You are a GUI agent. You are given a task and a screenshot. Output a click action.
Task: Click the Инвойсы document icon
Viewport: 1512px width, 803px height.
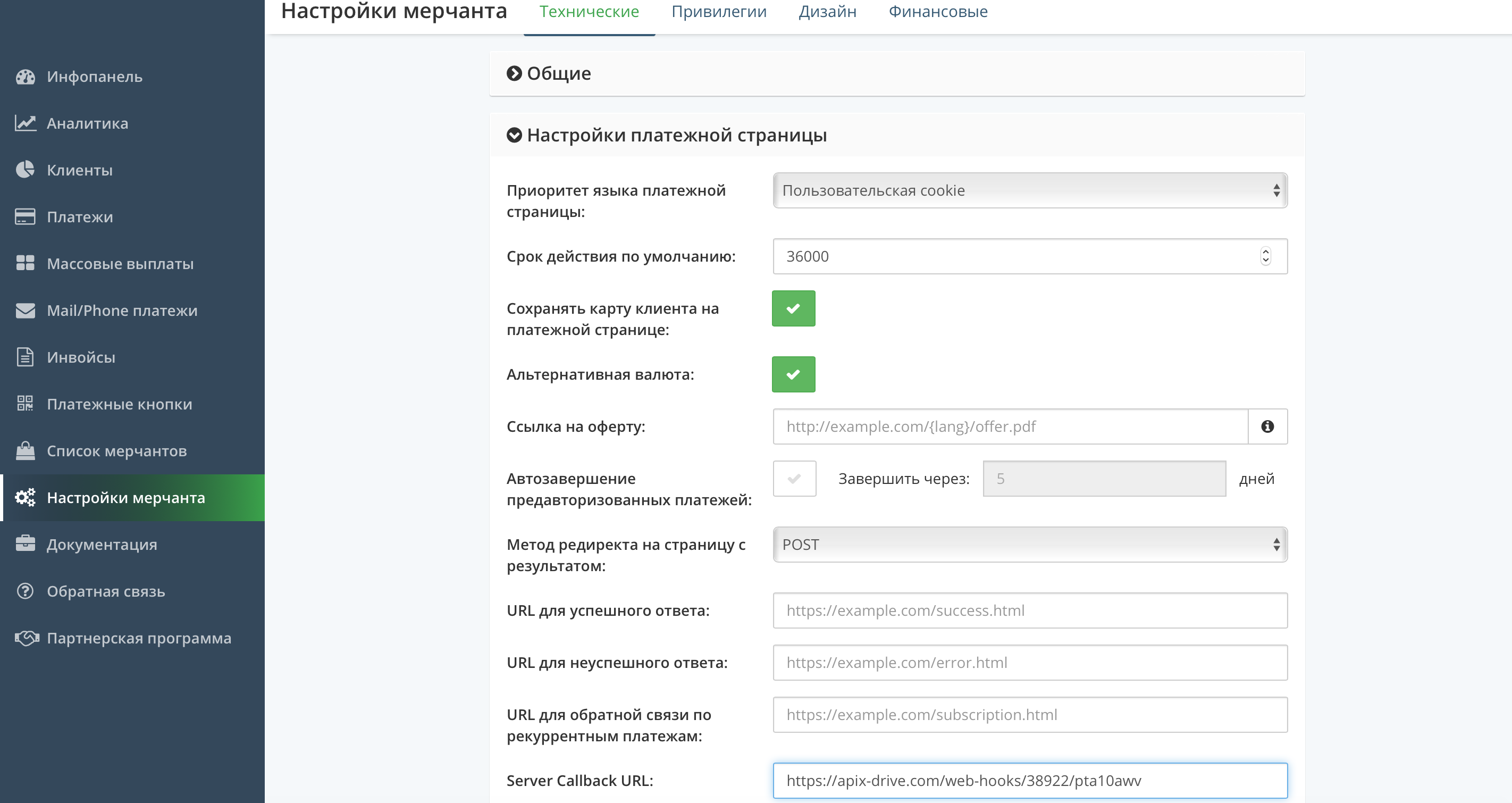[x=25, y=357]
